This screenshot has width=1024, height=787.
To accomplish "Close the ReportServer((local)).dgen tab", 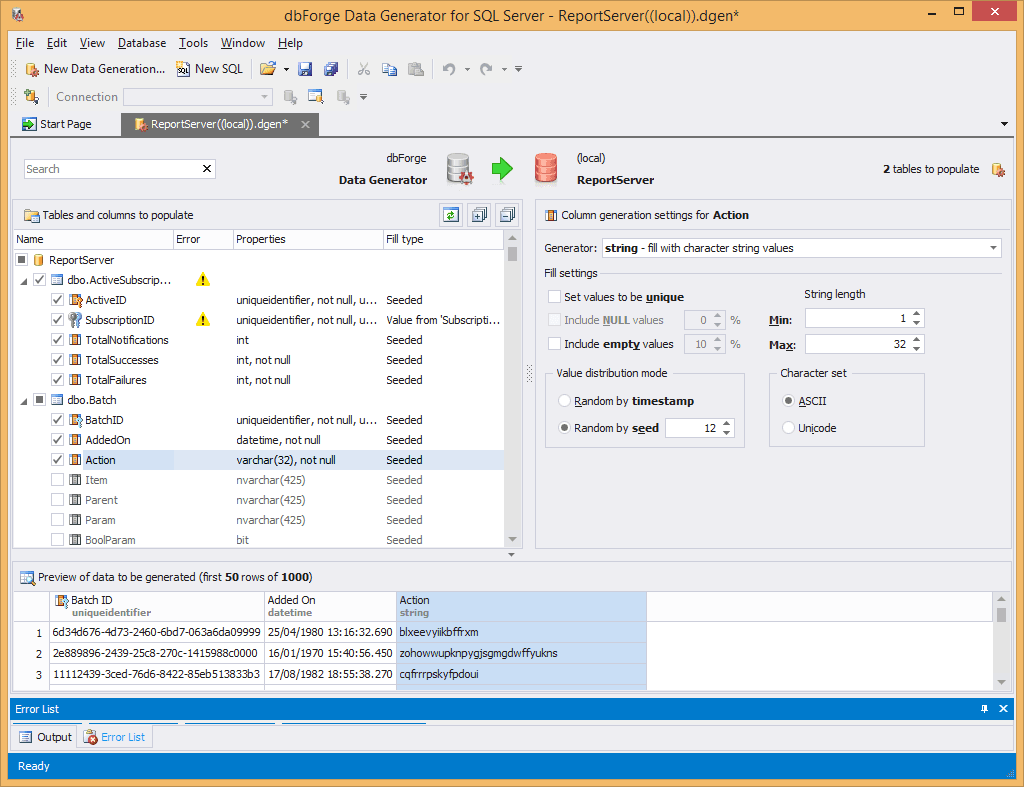I will pos(305,124).
